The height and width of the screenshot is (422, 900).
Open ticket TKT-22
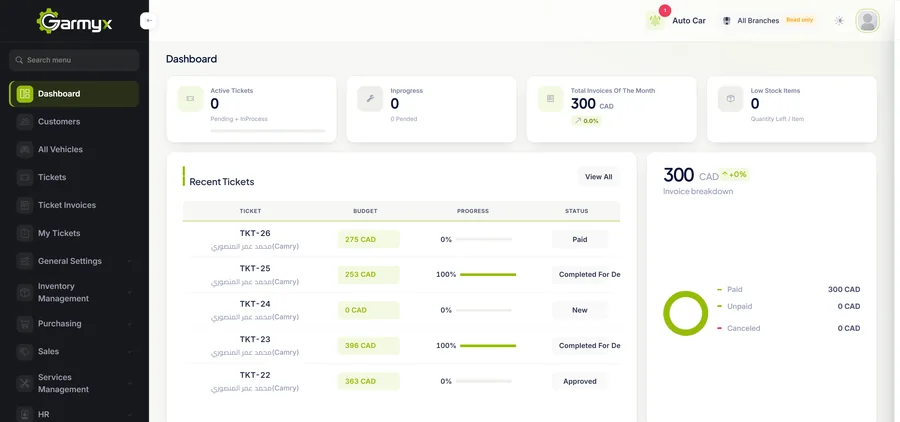click(x=255, y=375)
